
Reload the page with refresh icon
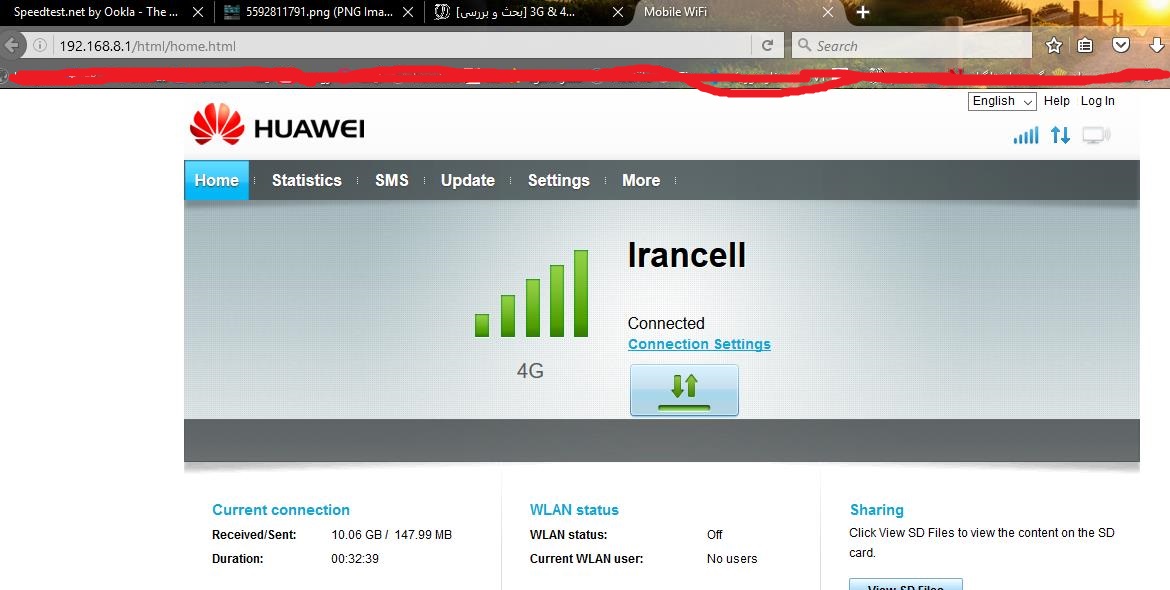pyautogui.click(x=767, y=45)
